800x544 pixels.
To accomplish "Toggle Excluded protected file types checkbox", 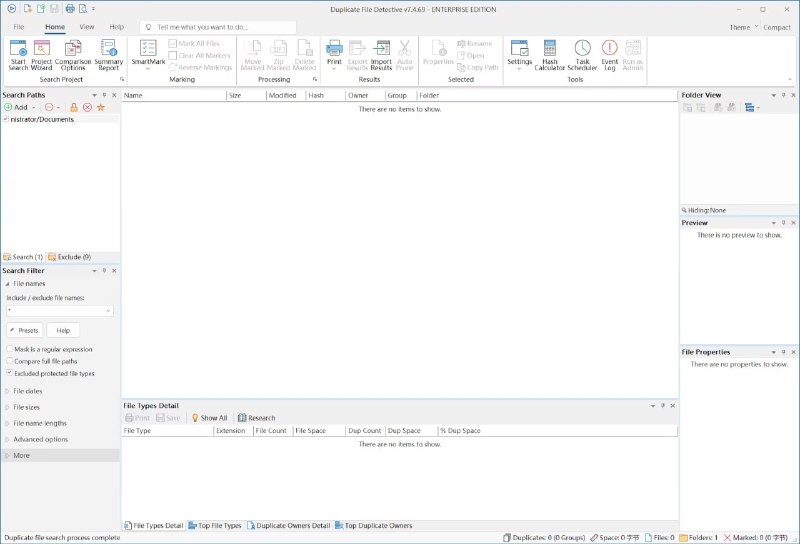I will (x=9, y=373).
